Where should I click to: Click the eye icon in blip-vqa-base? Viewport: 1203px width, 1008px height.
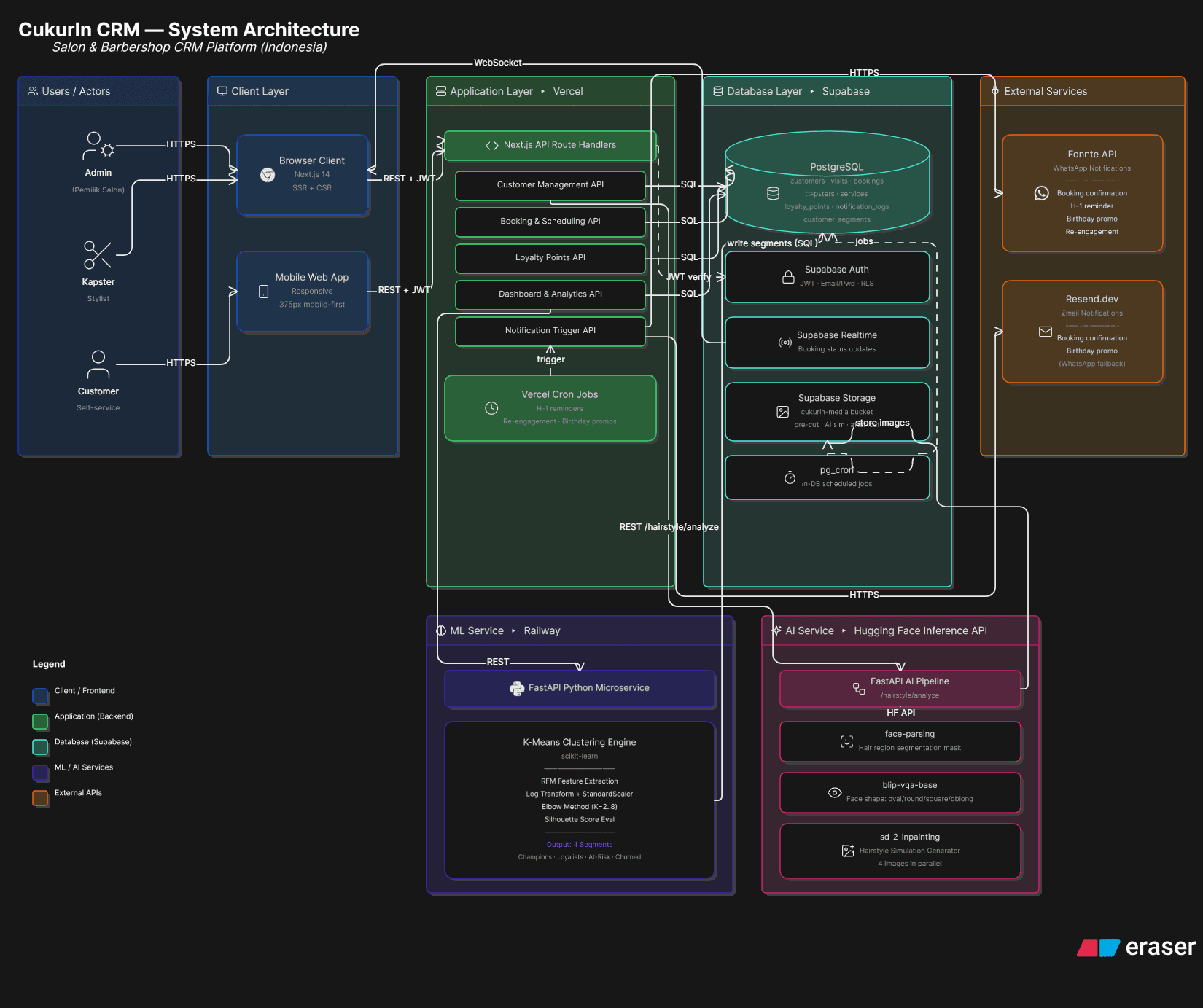coord(835,792)
